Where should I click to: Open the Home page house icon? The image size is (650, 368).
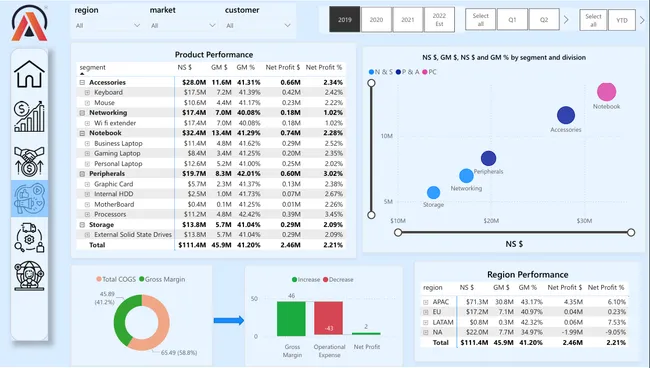[29, 74]
